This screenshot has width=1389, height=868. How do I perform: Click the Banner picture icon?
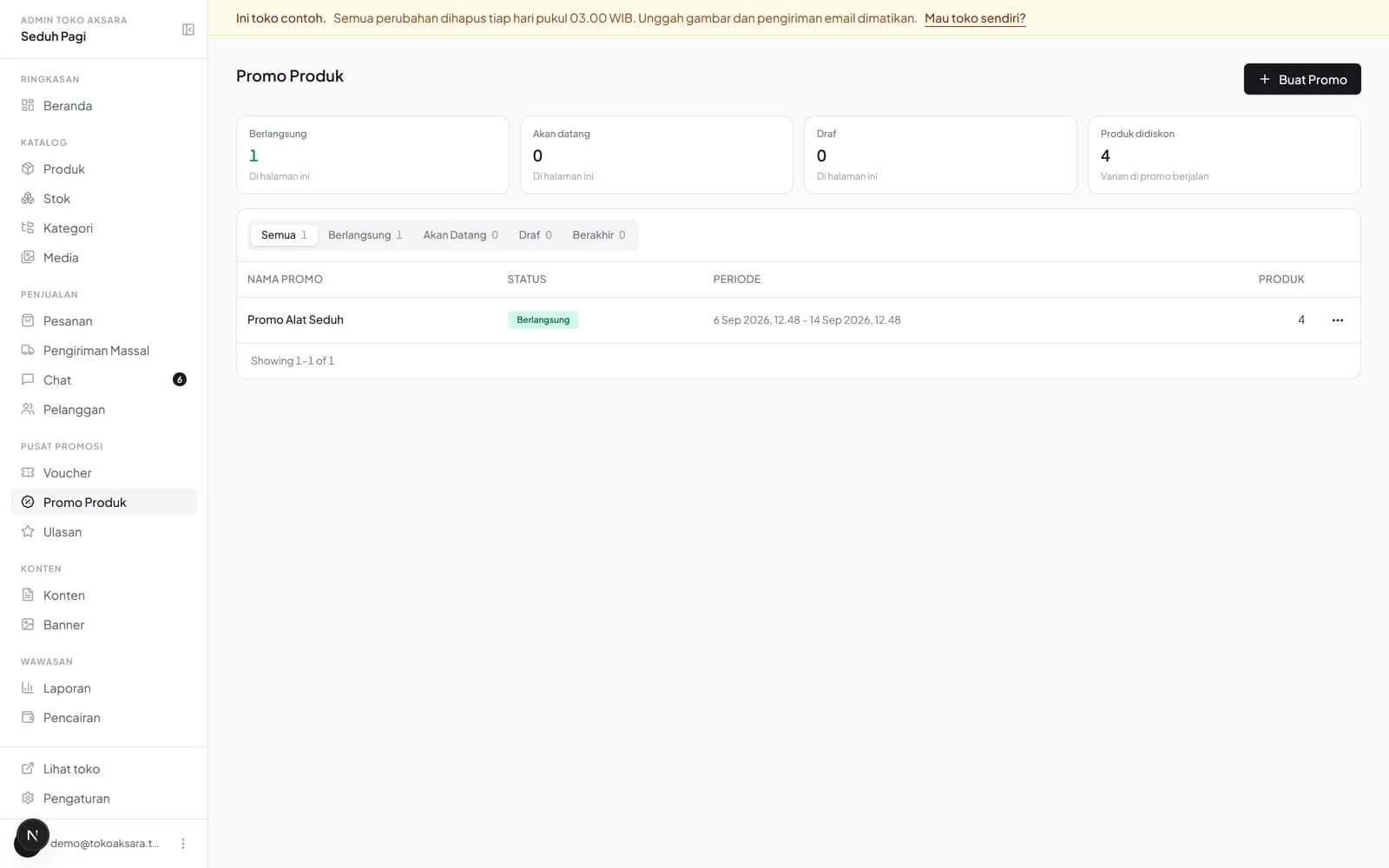[x=28, y=624]
